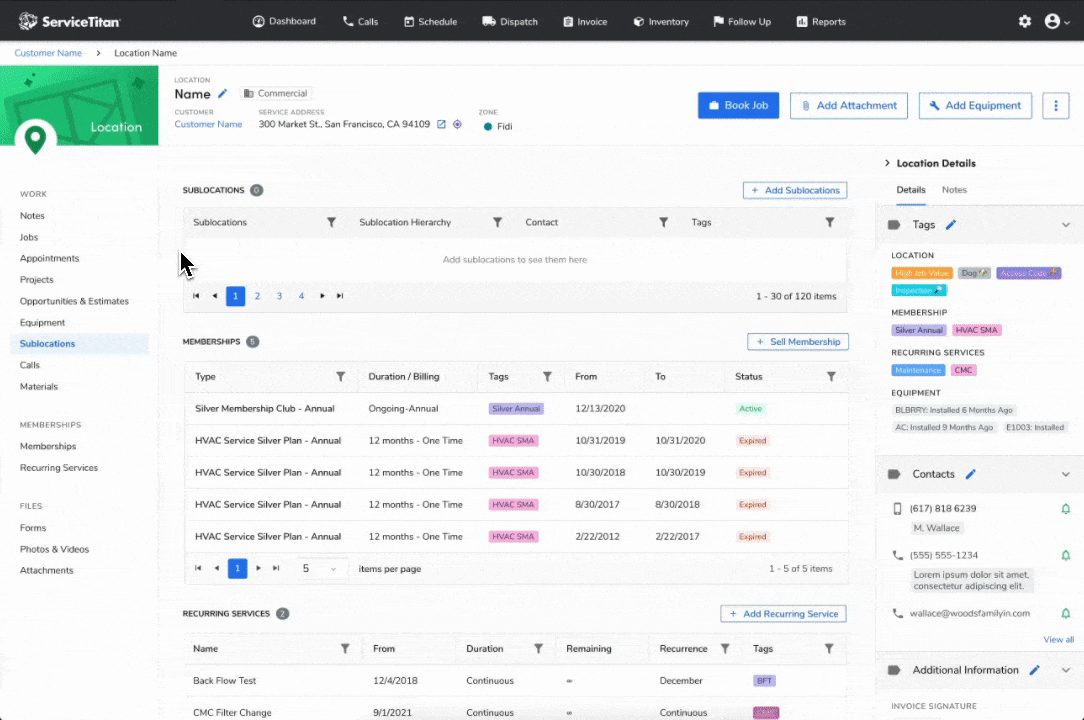Collapse the Tags section chevron

click(x=1065, y=225)
